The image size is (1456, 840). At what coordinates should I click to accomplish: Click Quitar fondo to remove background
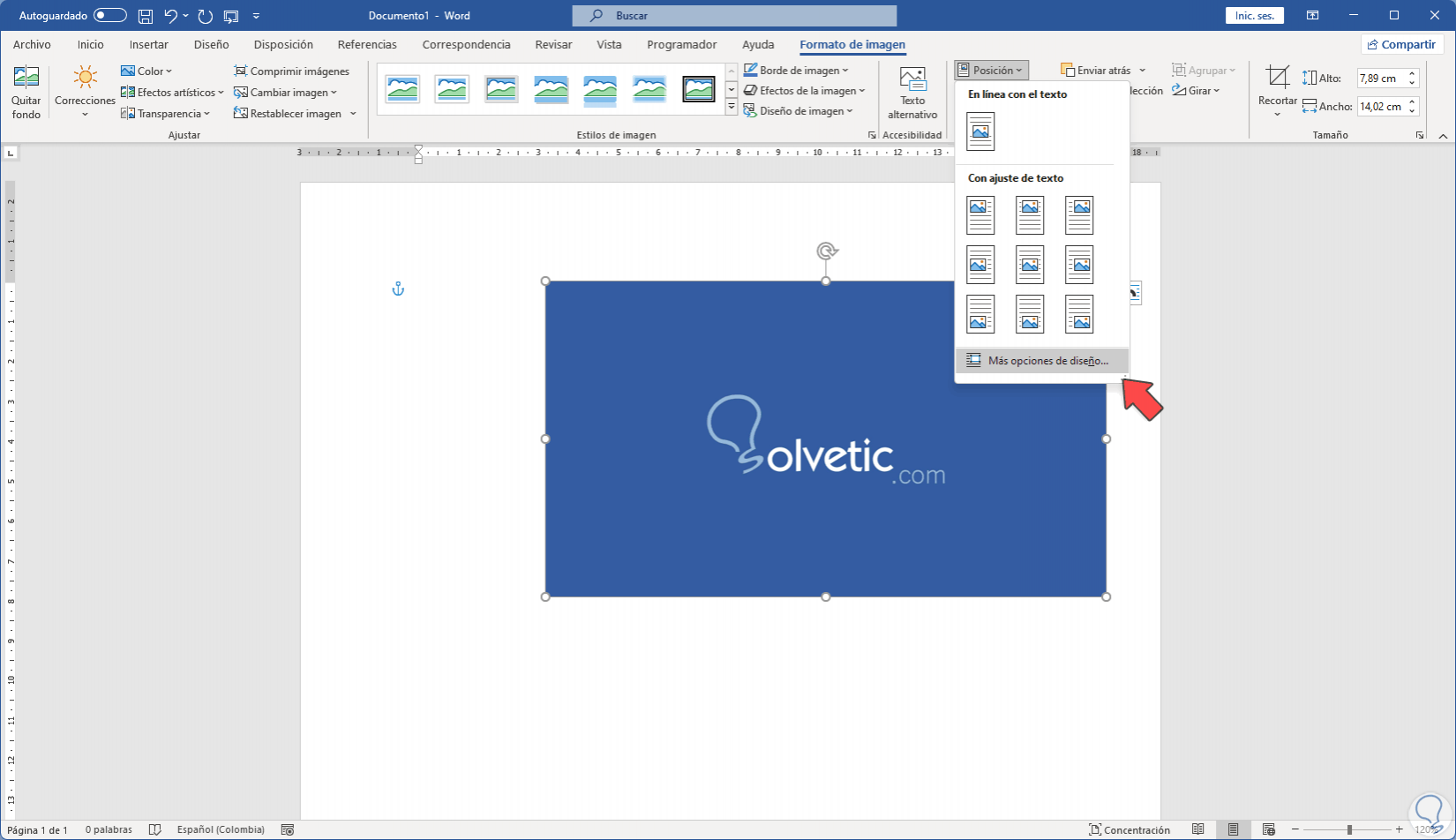pos(26,93)
